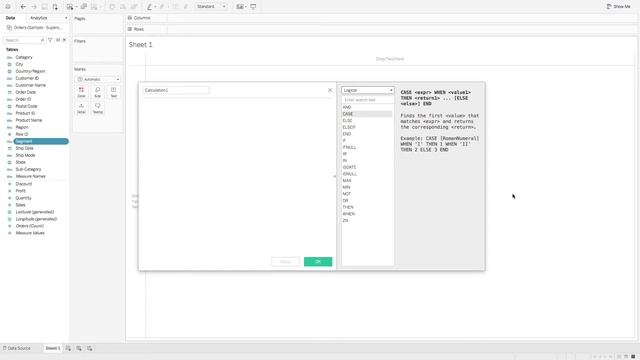Select the Profit measure
640x360 pixels.
coord(21,191)
